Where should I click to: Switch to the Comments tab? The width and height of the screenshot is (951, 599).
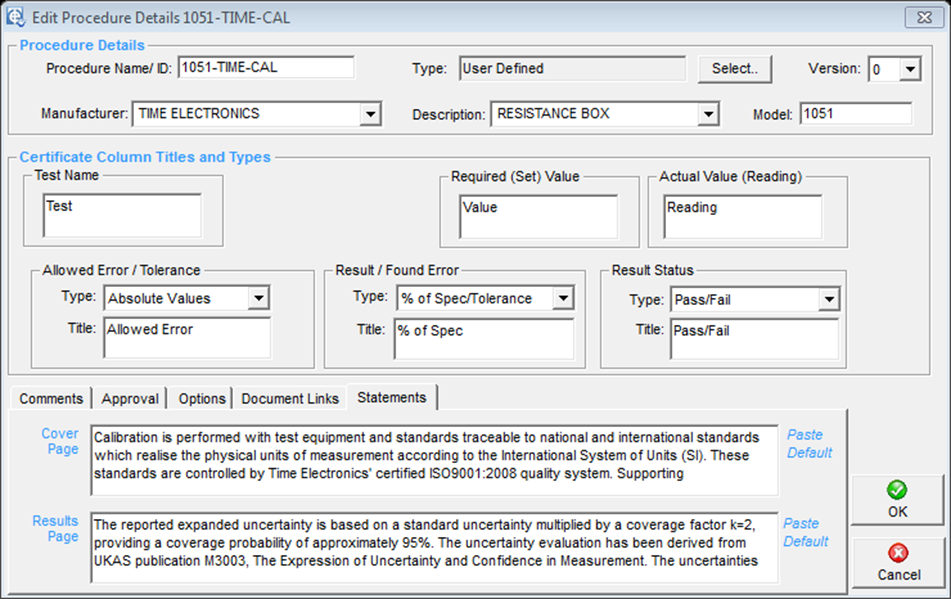pyautogui.click(x=51, y=398)
